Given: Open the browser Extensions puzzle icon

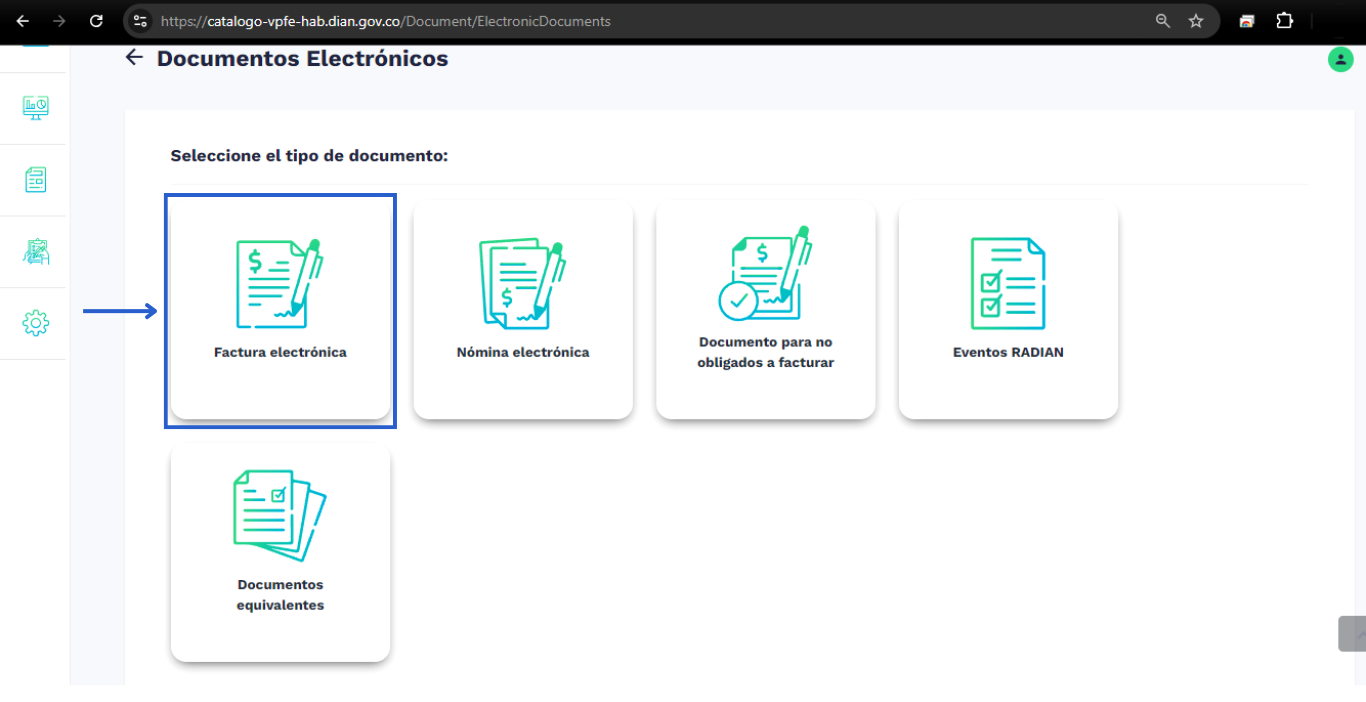Looking at the screenshot, I should click(1285, 21).
